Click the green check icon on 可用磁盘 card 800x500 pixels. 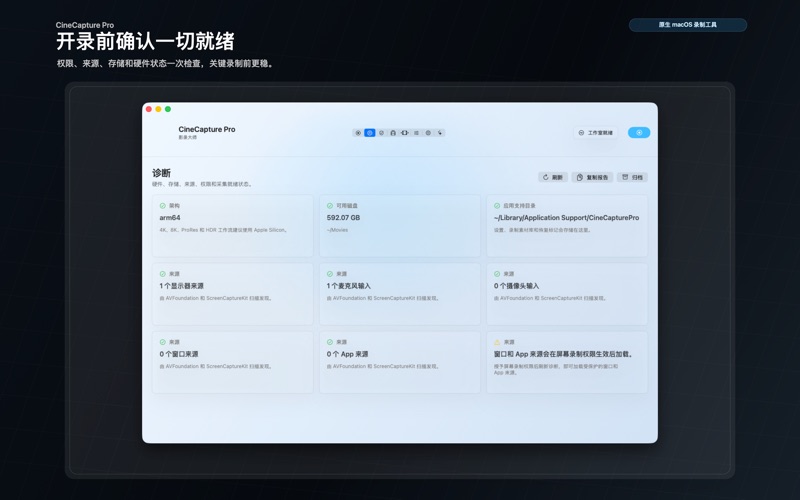[x=330, y=206]
